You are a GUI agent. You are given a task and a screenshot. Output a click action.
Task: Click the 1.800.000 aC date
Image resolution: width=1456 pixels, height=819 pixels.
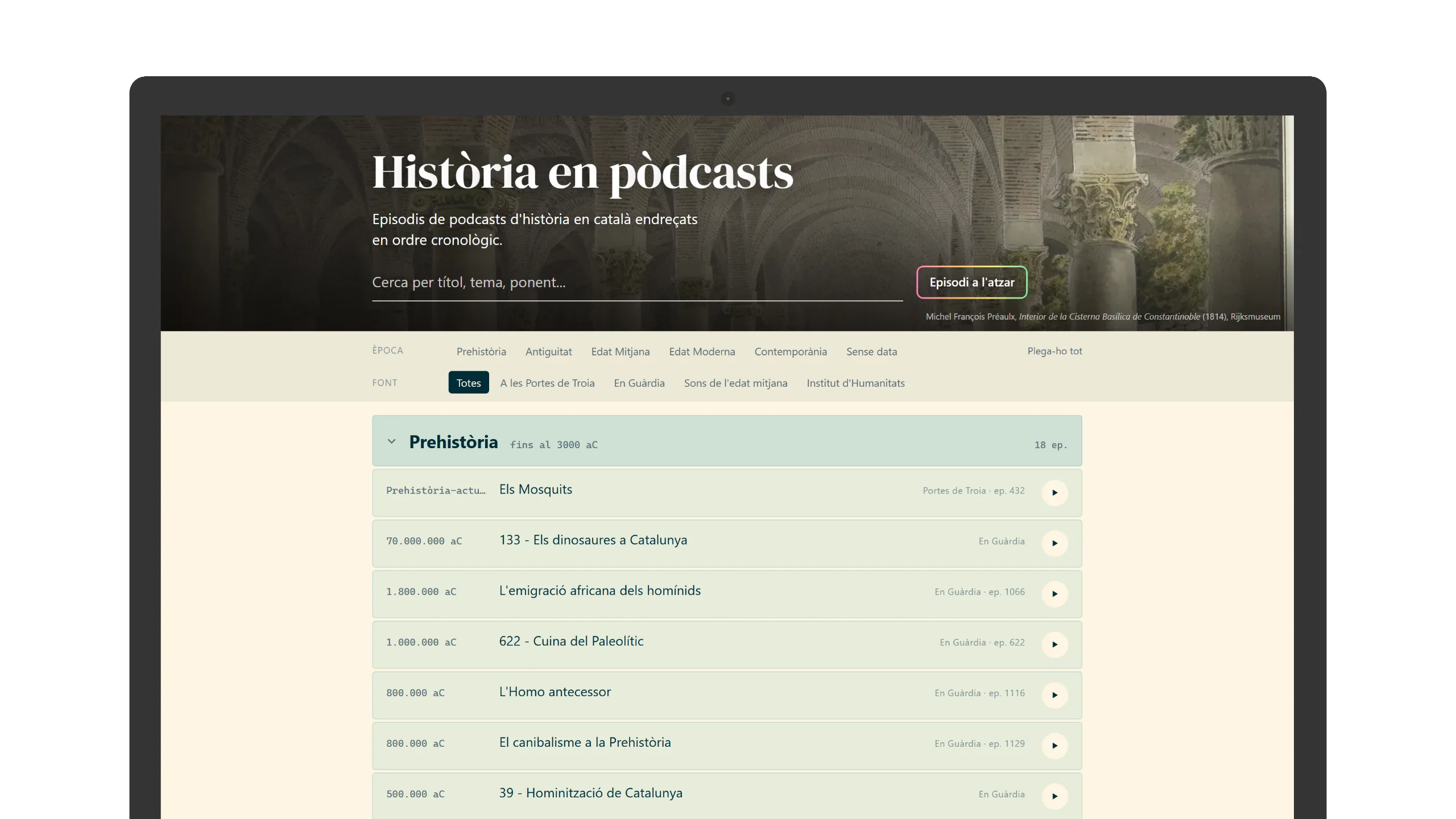click(x=421, y=591)
